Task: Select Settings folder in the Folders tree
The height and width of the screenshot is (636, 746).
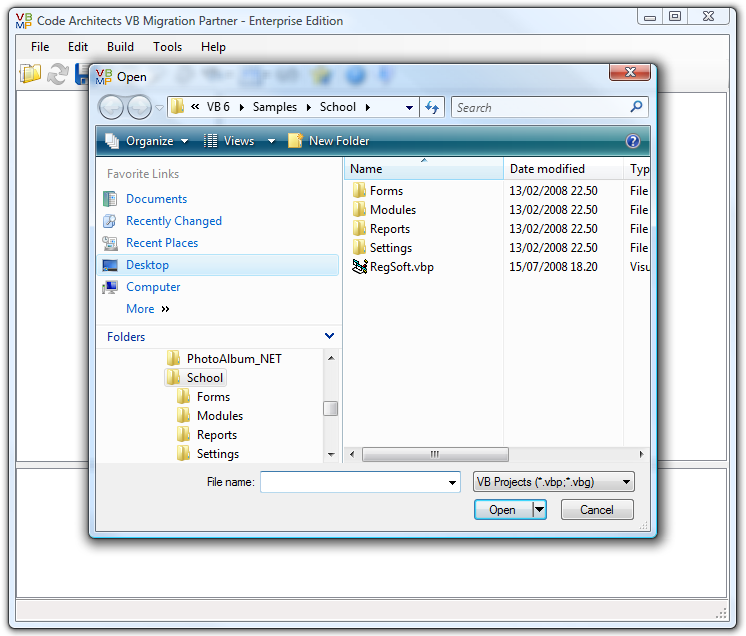Action: tap(218, 454)
